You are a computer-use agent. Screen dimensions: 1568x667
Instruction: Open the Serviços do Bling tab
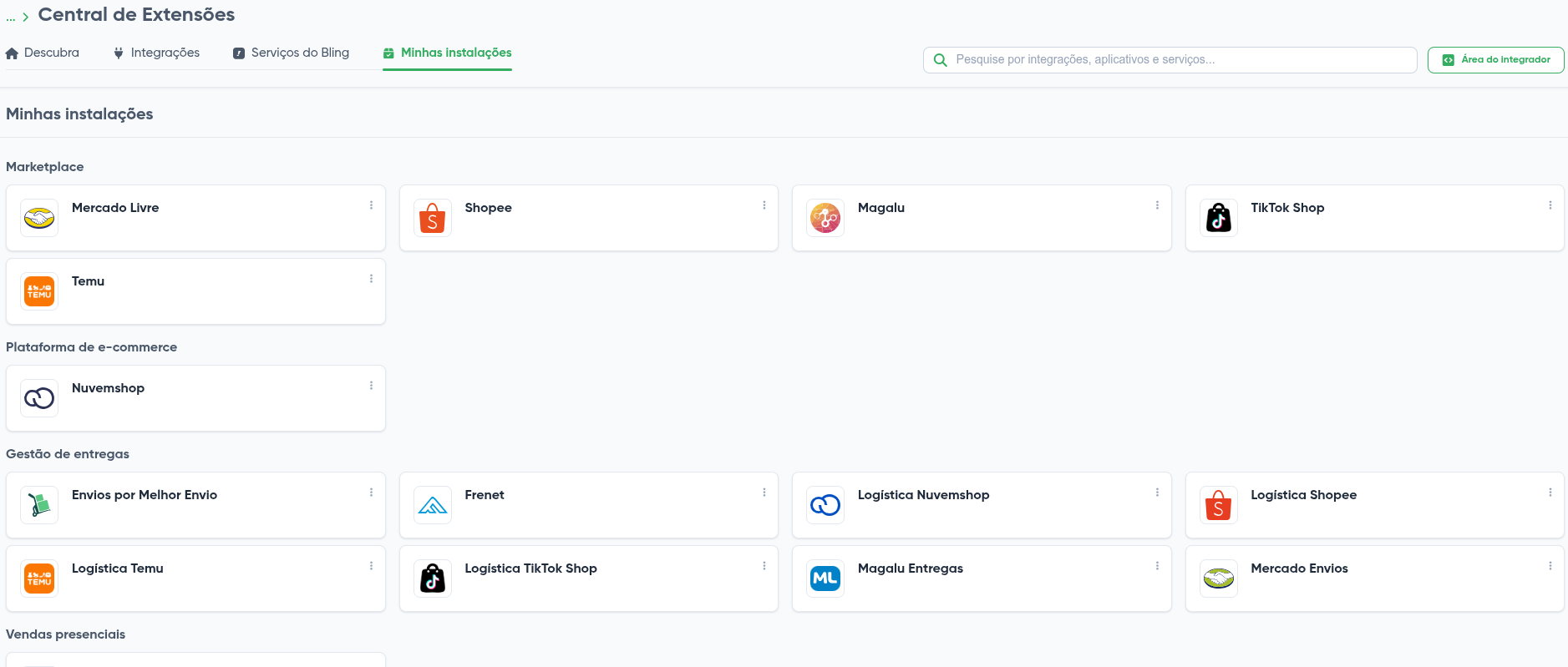pyautogui.click(x=291, y=53)
